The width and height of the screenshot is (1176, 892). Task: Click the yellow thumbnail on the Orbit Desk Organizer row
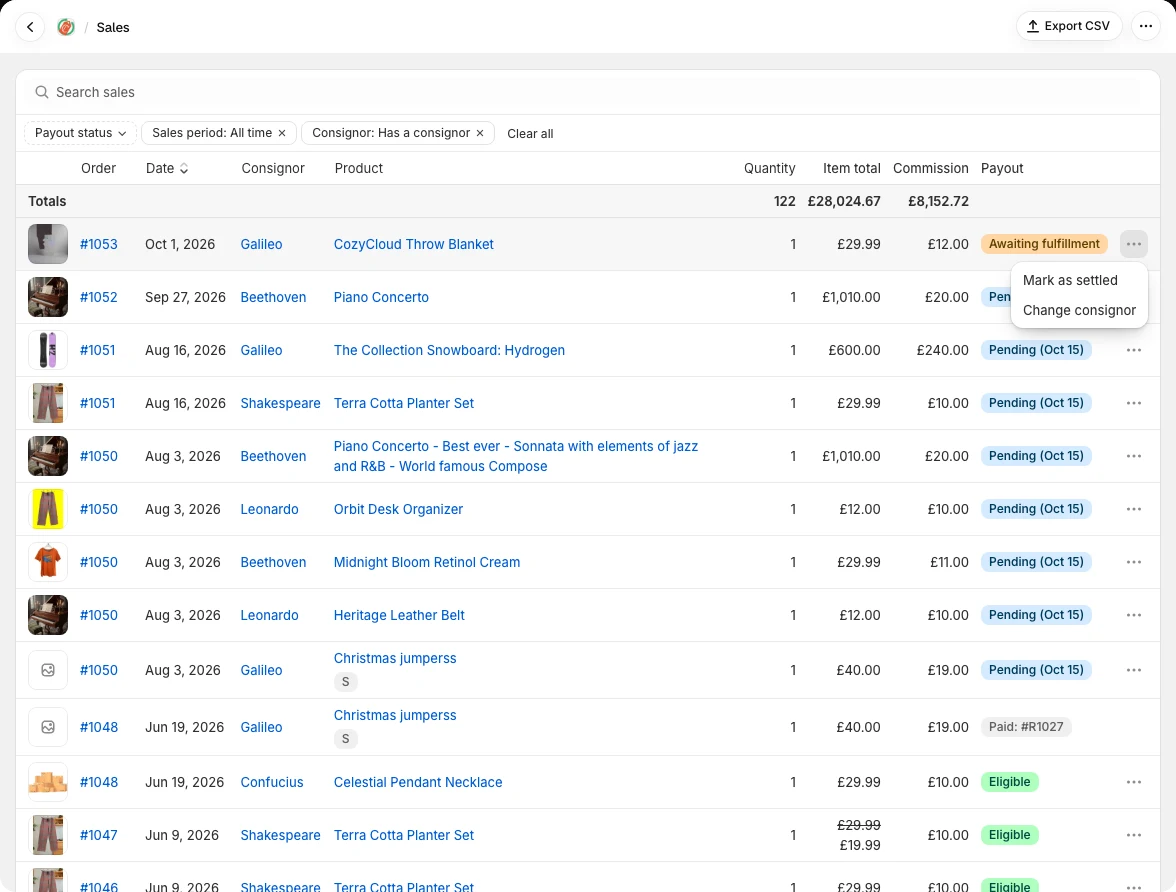click(x=48, y=509)
